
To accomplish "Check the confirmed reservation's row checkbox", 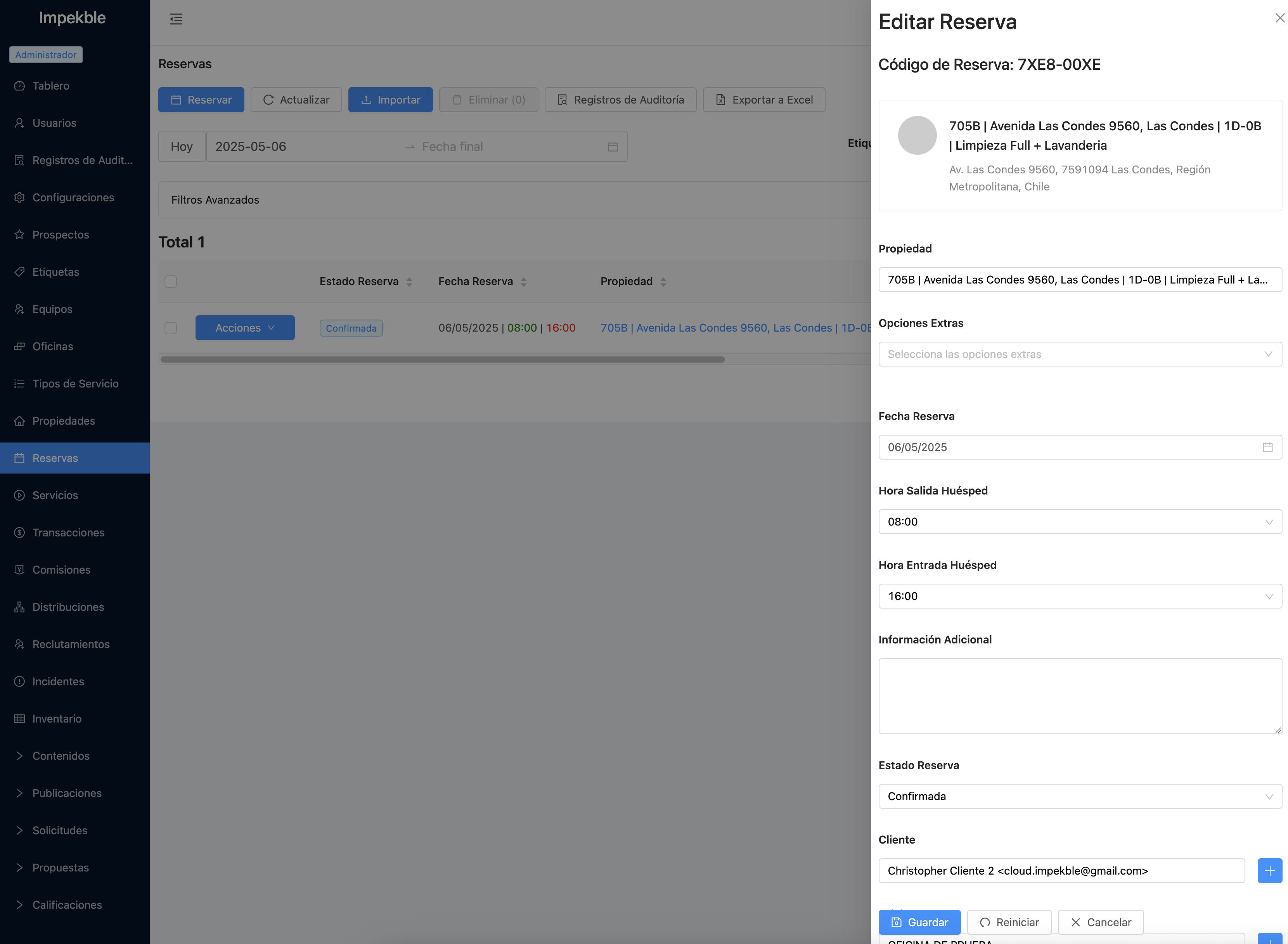I will pos(170,328).
